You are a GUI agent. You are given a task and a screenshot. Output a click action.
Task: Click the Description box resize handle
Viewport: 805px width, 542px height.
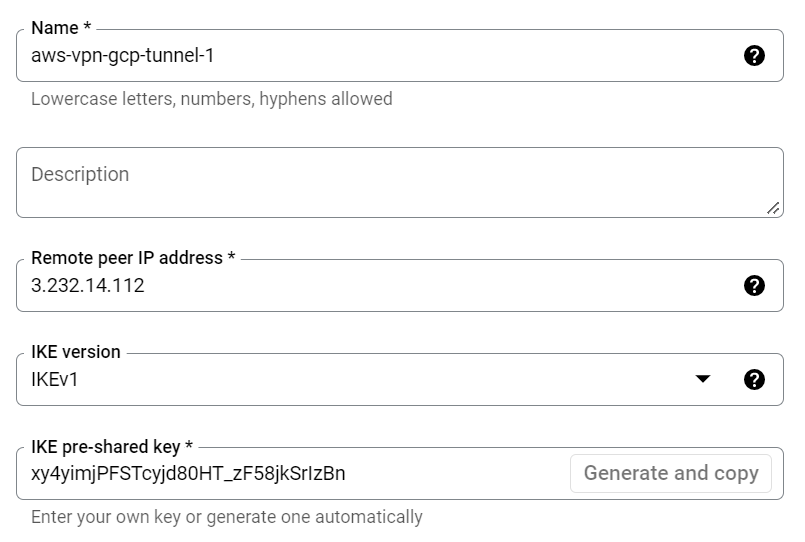pos(773,208)
